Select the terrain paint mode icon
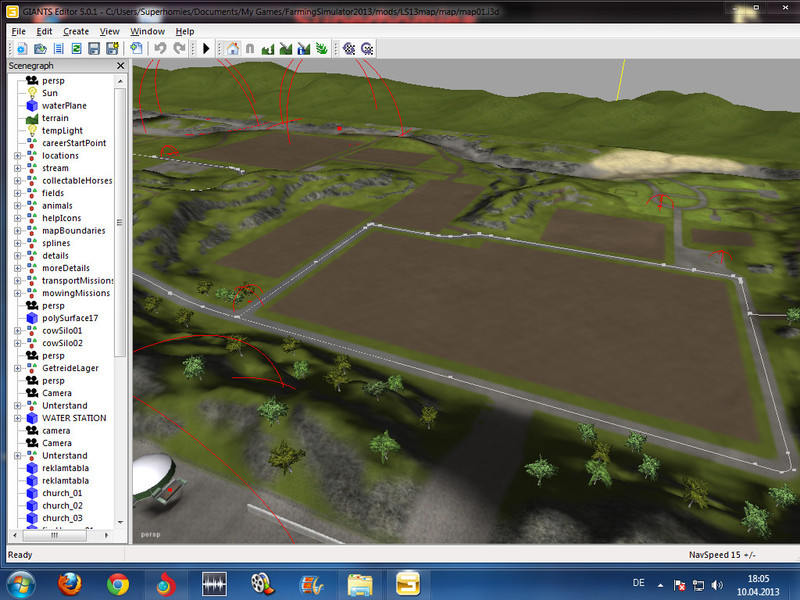This screenshot has height=600, width=800. tap(286, 48)
